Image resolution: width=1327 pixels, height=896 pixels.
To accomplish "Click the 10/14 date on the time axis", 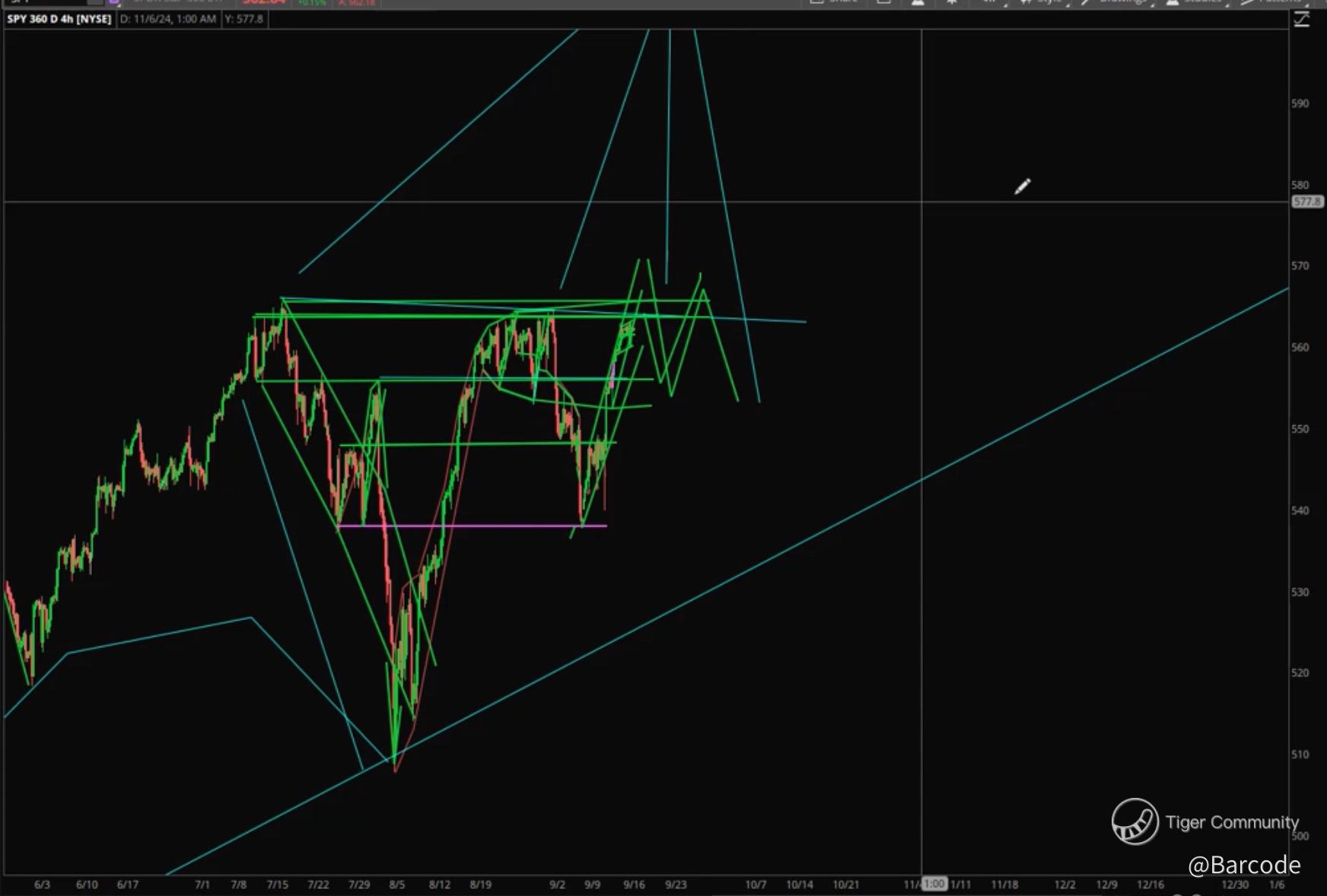I will 800,885.
